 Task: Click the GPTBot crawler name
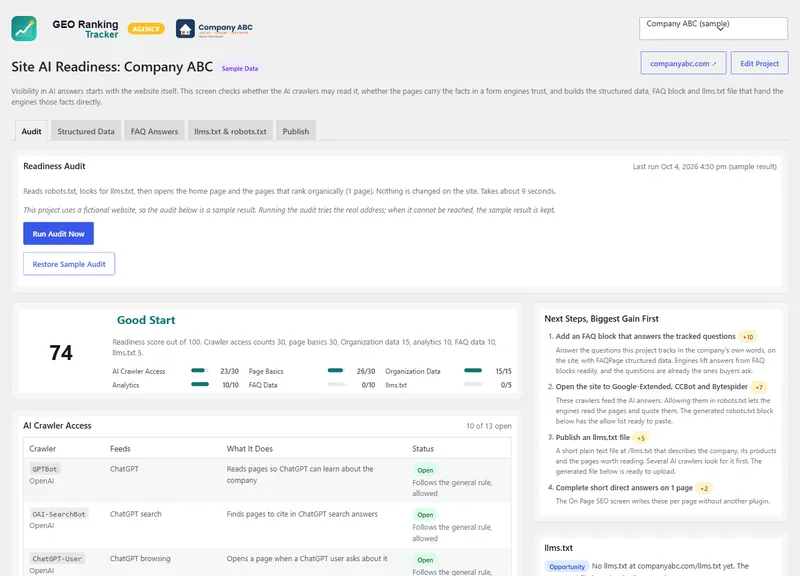click(45, 469)
